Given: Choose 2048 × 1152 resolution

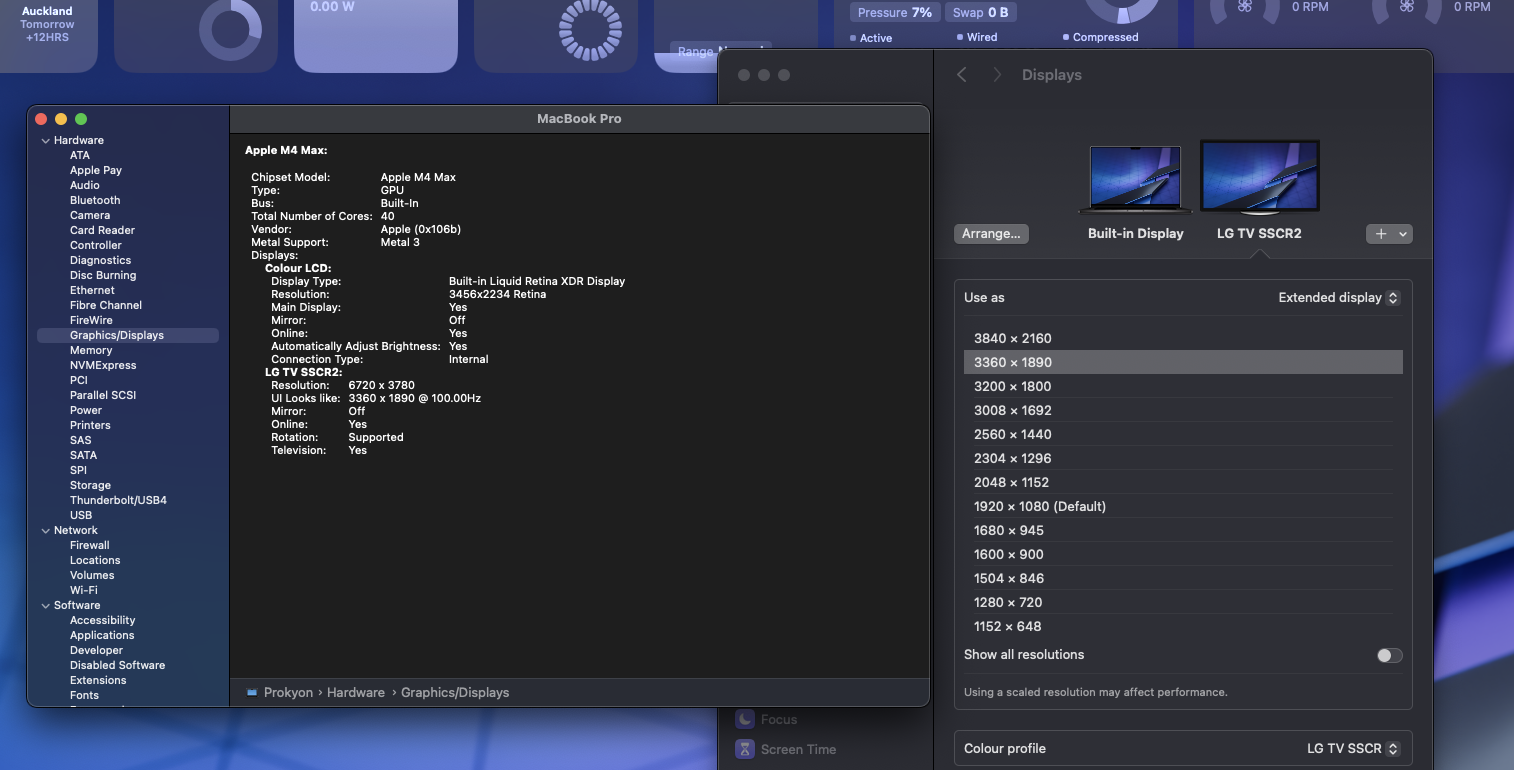Looking at the screenshot, I should (1183, 482).
